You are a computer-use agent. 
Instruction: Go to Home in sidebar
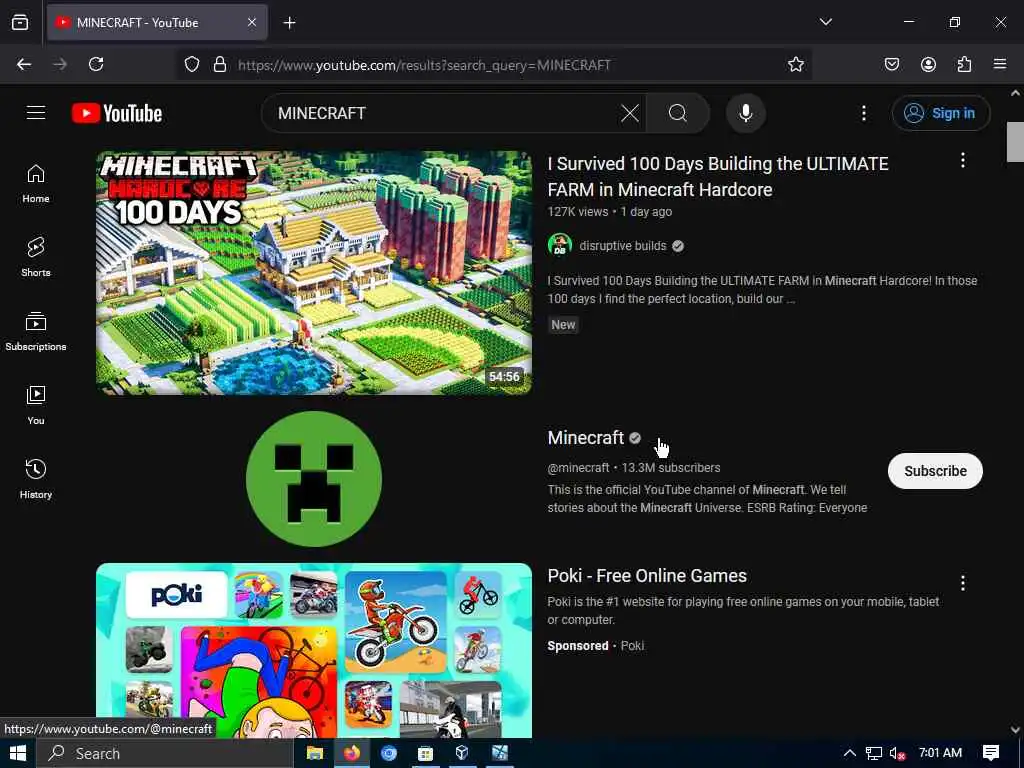tap(36, 184)
